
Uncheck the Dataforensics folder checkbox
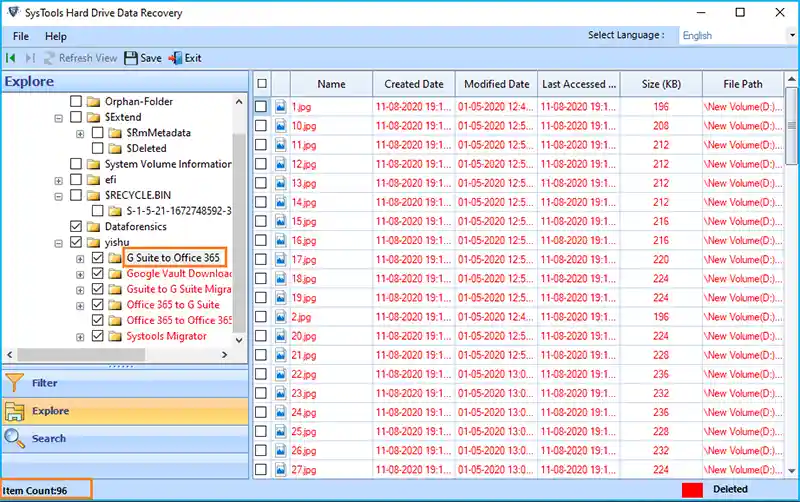(x=77, y=227)
